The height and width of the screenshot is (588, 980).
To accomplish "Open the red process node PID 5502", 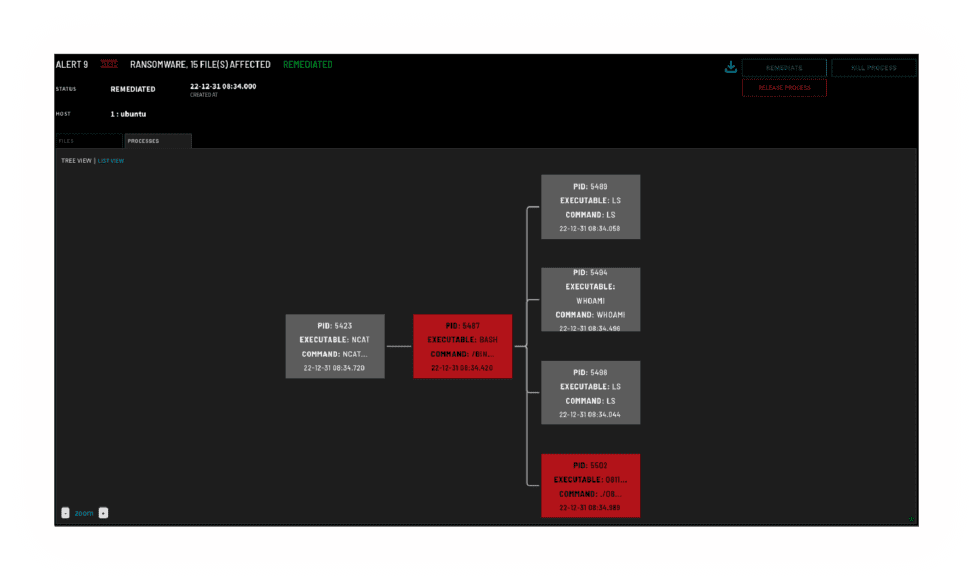I will [590, 485].
